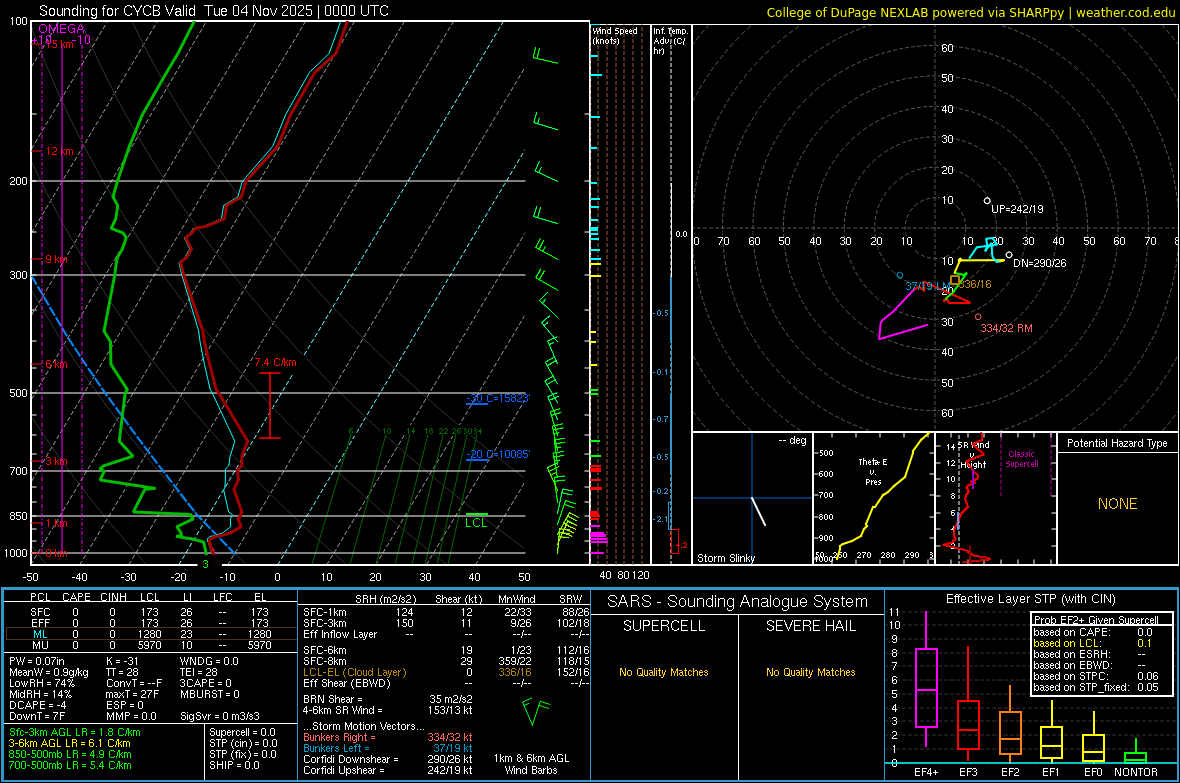Click the SARS - Sounding Analogue System header
Screen dimensions: 1180x783
point(738,602)
